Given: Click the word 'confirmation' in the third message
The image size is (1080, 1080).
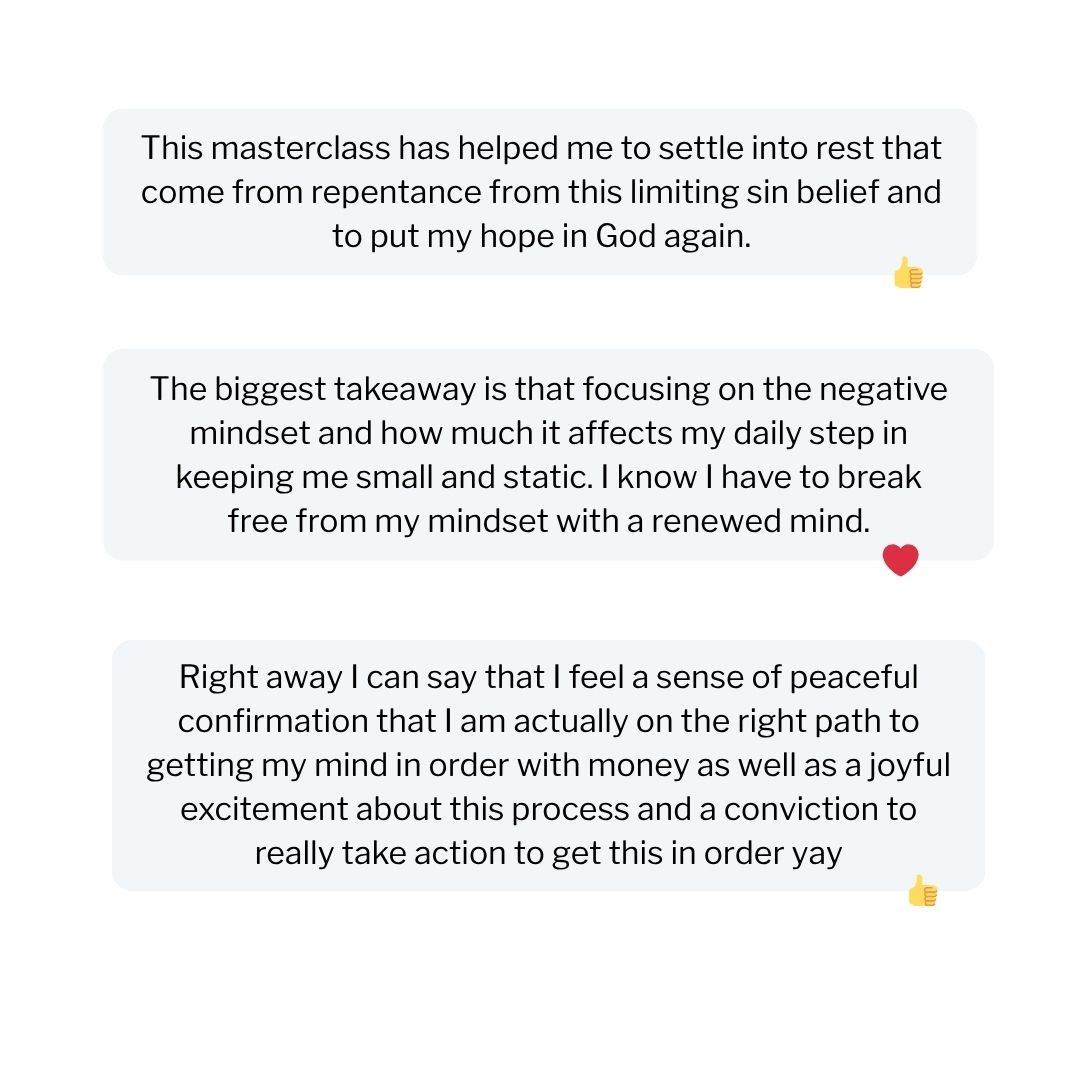Looking at the screenshot, I should (x=273, y=721).
